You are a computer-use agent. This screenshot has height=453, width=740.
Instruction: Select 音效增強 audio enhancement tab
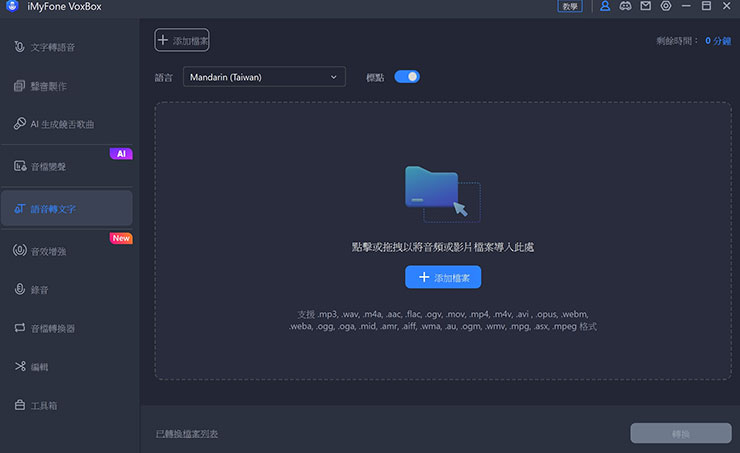66,249
